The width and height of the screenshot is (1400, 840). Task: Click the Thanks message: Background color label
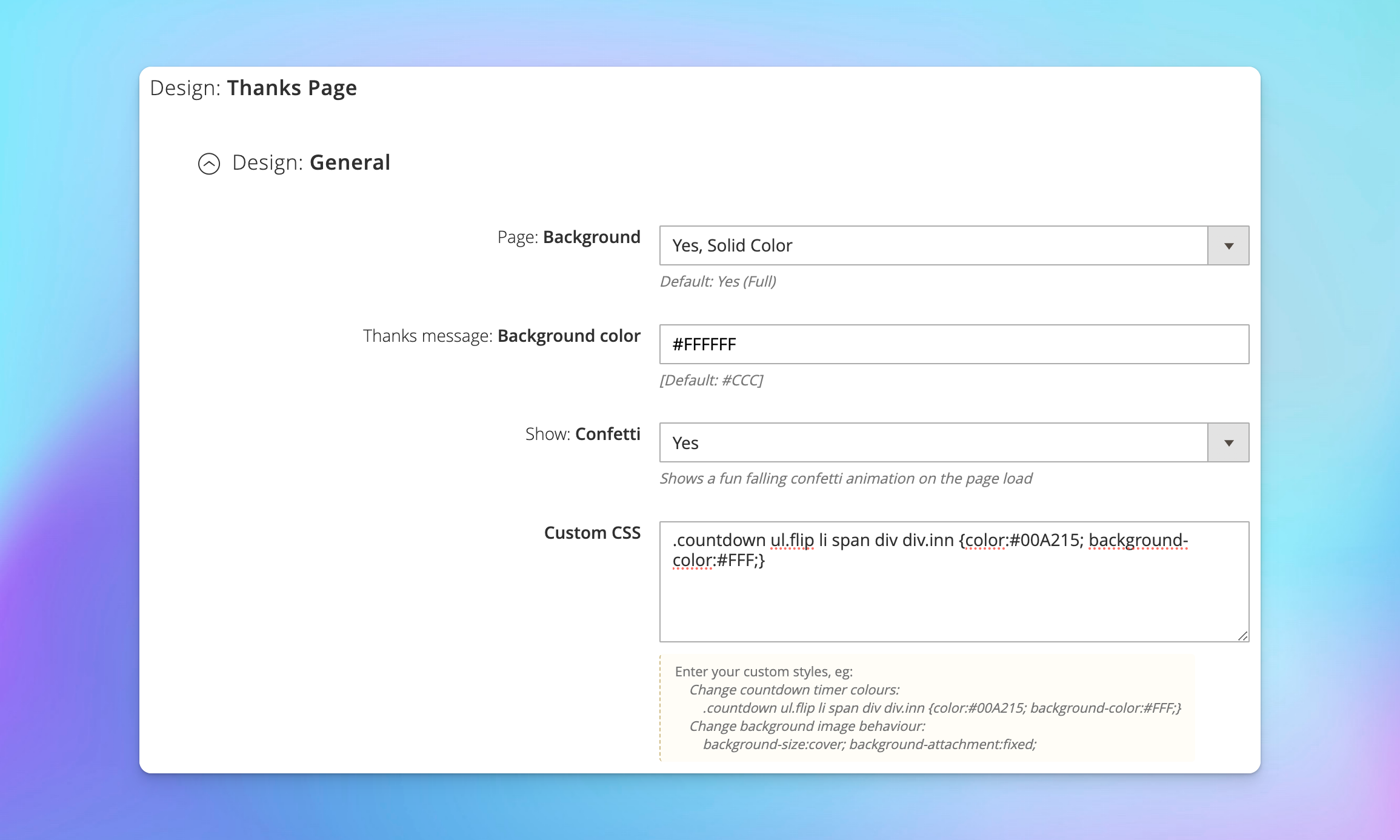pyautogui.click(x=501, y=336)
